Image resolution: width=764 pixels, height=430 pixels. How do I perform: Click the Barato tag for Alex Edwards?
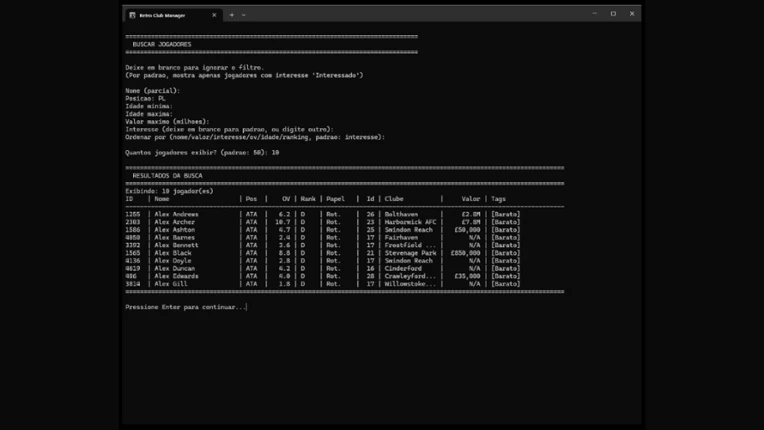click(505, 276)
